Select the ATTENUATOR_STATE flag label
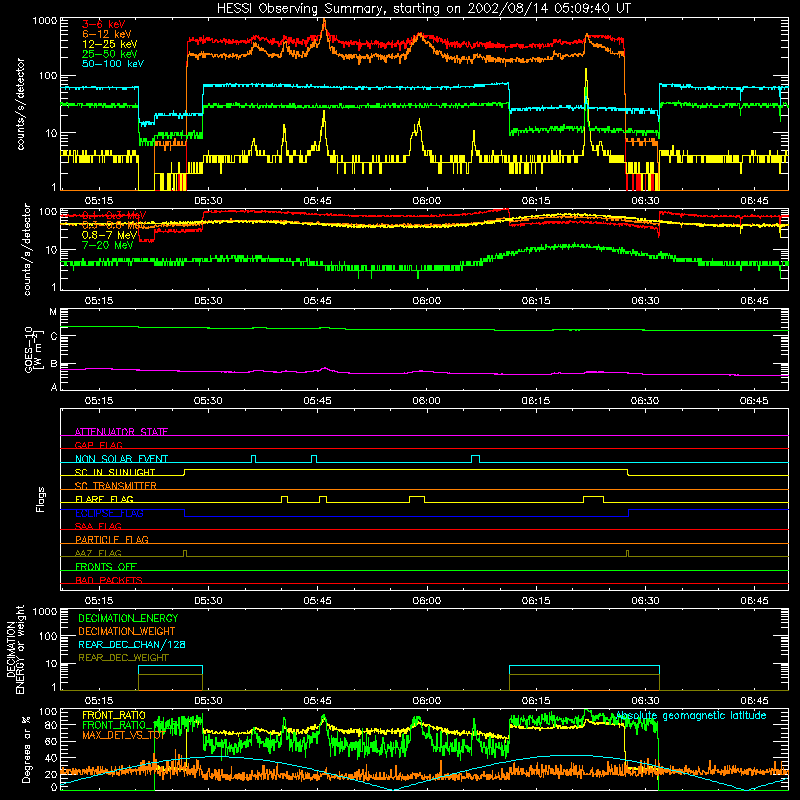 pyautogui.click(x=121, y=432)
